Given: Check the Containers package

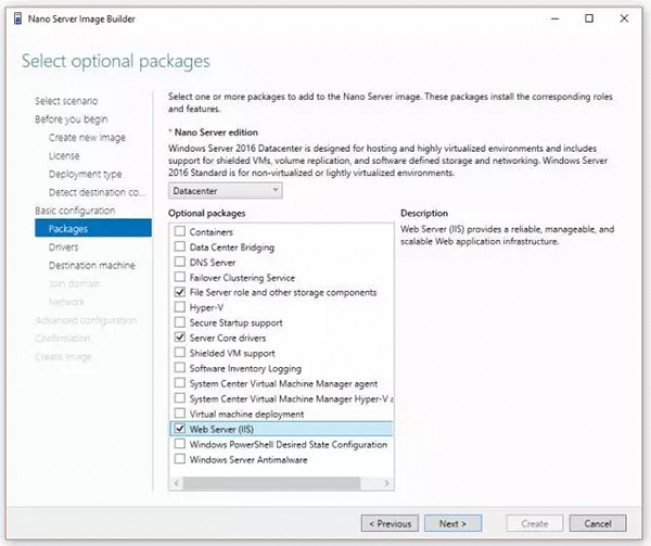Looking at the screenshot, I should coord(180,231).
